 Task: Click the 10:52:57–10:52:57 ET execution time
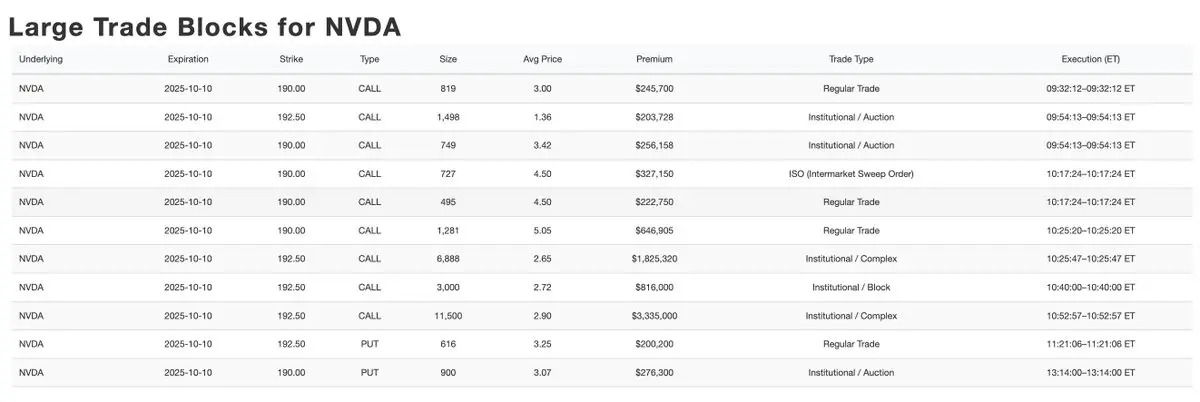(1091, 315)
